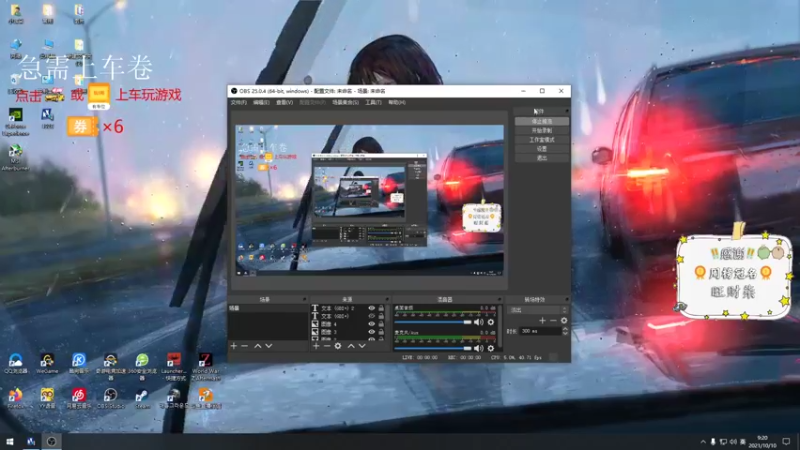Pop out the Controls dock panel
Viewport: 800px width, 450px height.
[566, 111]
